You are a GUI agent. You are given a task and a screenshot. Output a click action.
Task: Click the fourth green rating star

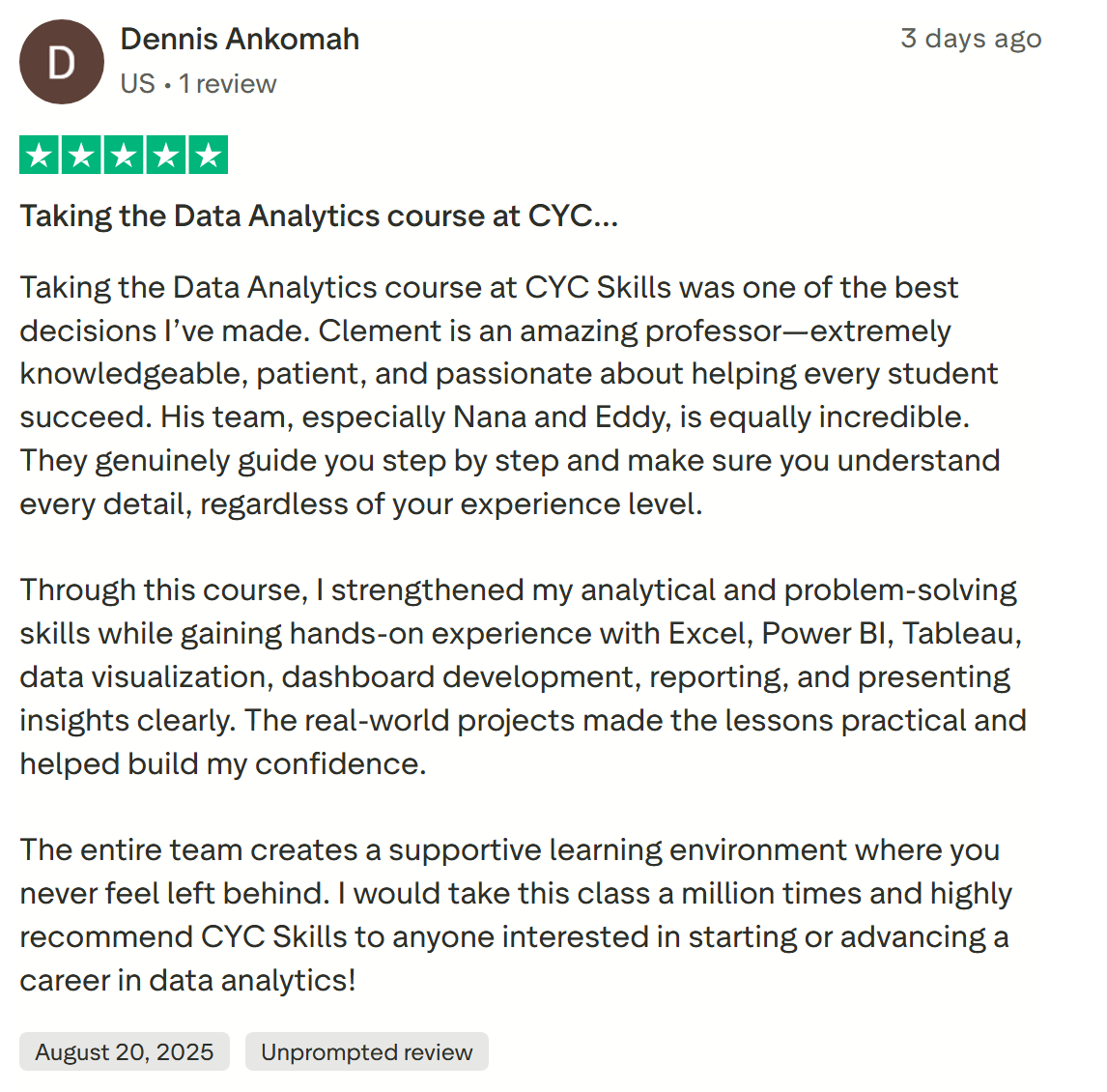(166, 155)
